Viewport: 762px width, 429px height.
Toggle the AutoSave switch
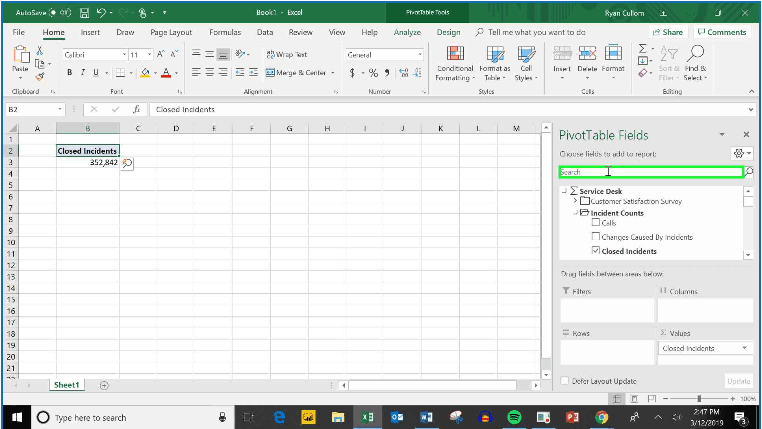(x=60, y=13)
